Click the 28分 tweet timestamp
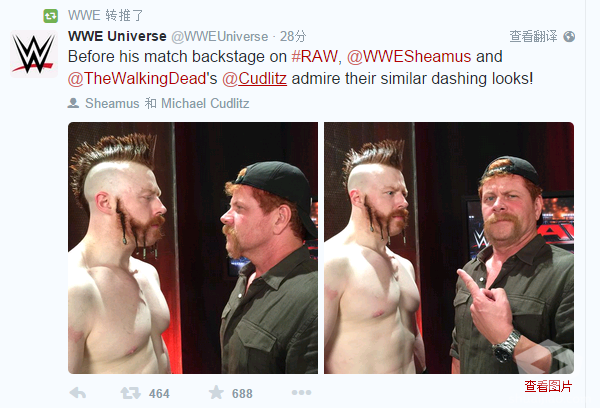Viewport: 600px width, 408px height. coord(293,36)
